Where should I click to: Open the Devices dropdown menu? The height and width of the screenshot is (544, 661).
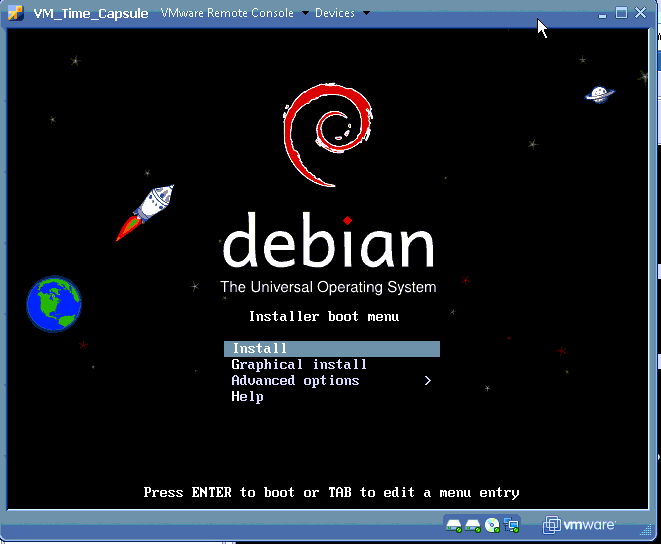click(x=342, y=13)
